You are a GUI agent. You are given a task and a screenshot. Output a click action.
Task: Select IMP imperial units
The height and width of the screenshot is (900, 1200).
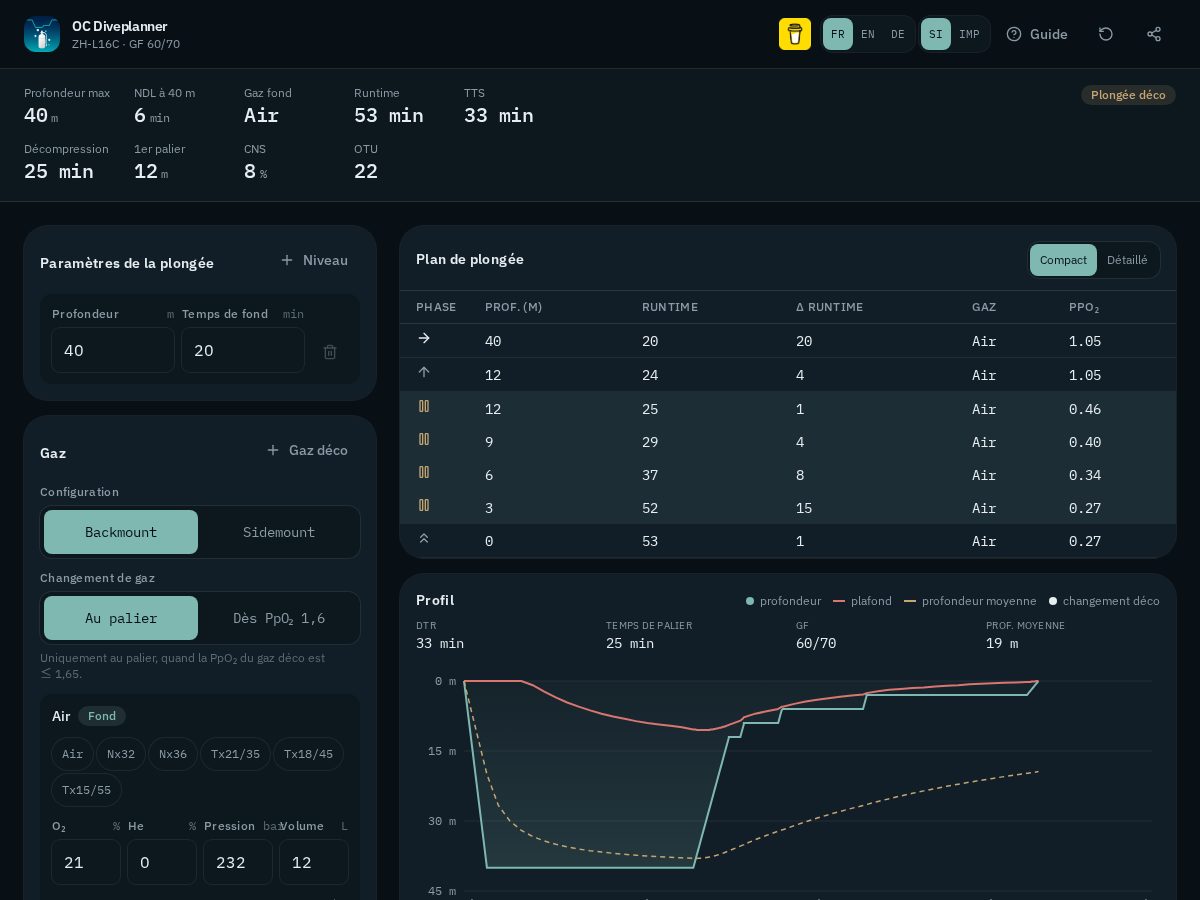pyautogui.click(x=969, y=34)
